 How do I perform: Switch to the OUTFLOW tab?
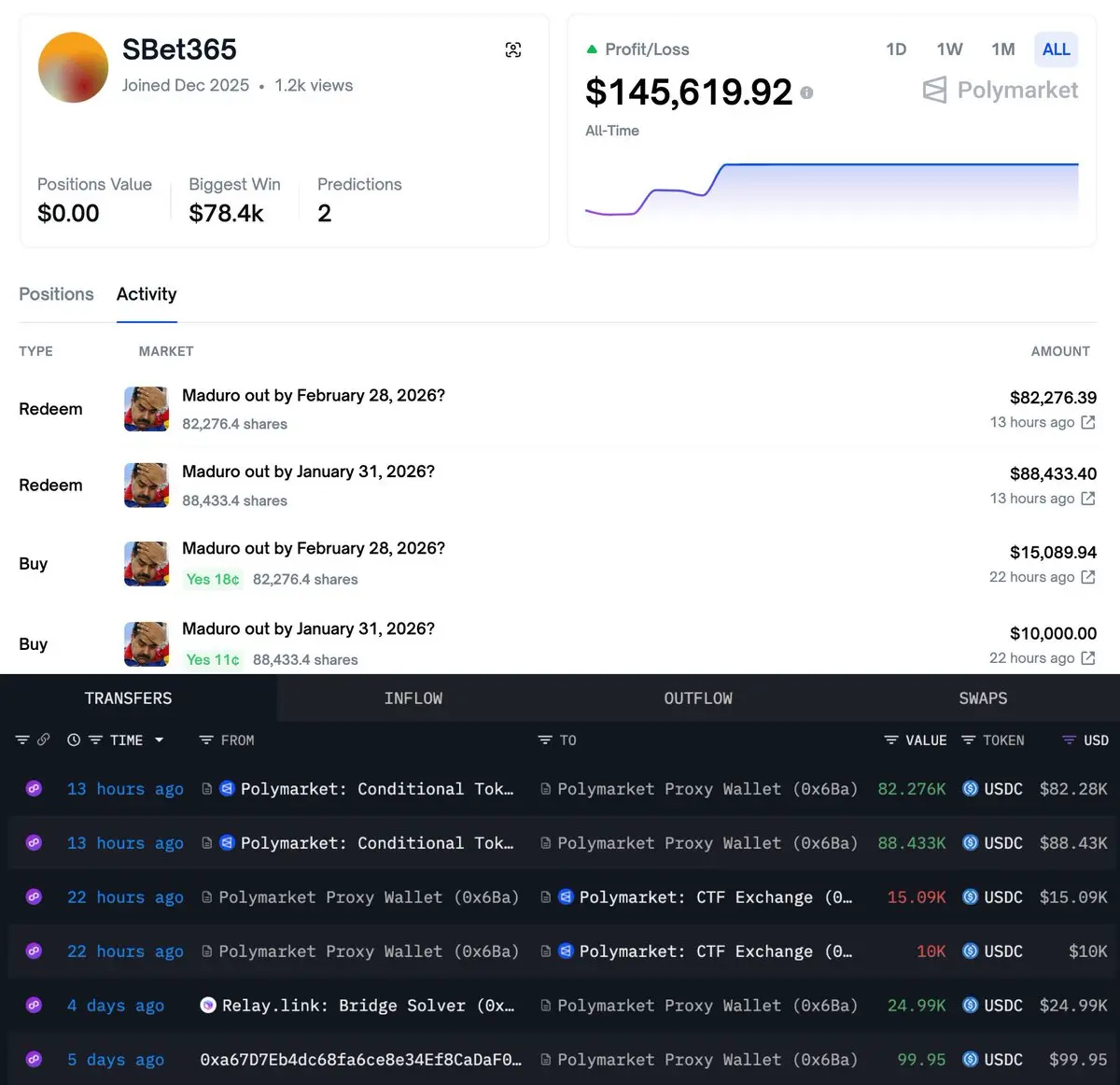698,698
